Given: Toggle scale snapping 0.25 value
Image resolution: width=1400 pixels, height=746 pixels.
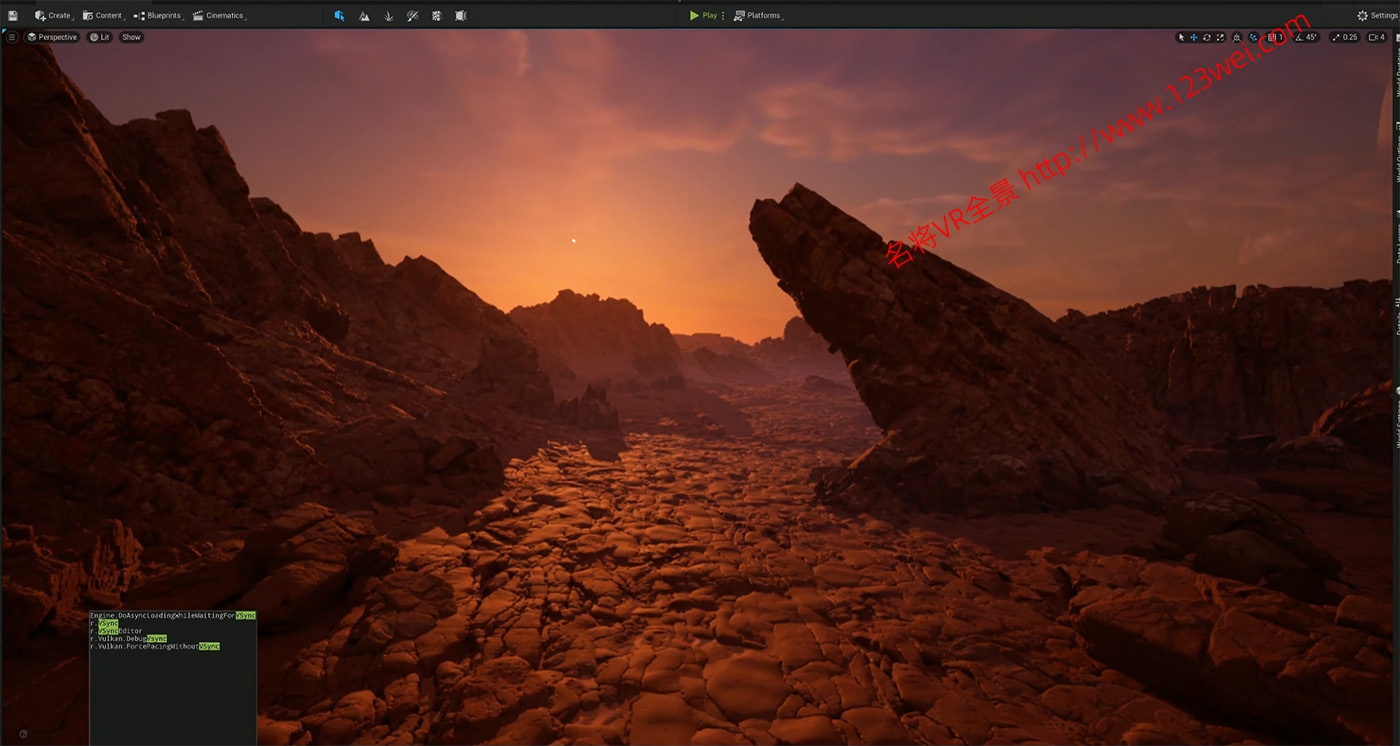Looking at the screenshot, I should point(1345,37).
